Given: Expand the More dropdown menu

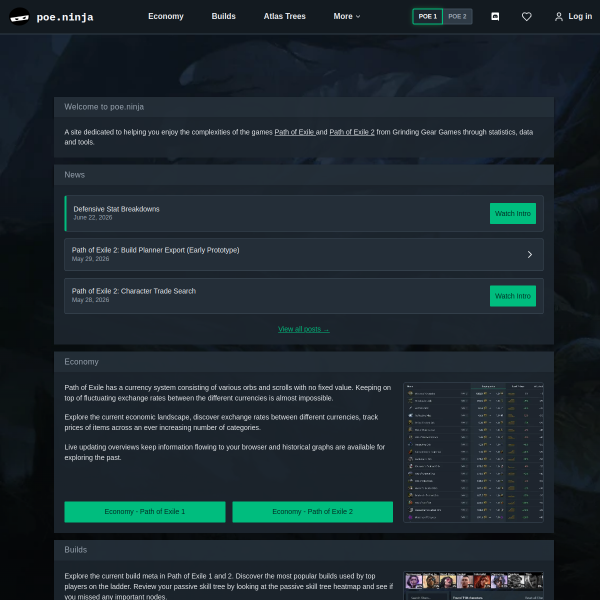Looking at the screenshot, I should 346,16.
